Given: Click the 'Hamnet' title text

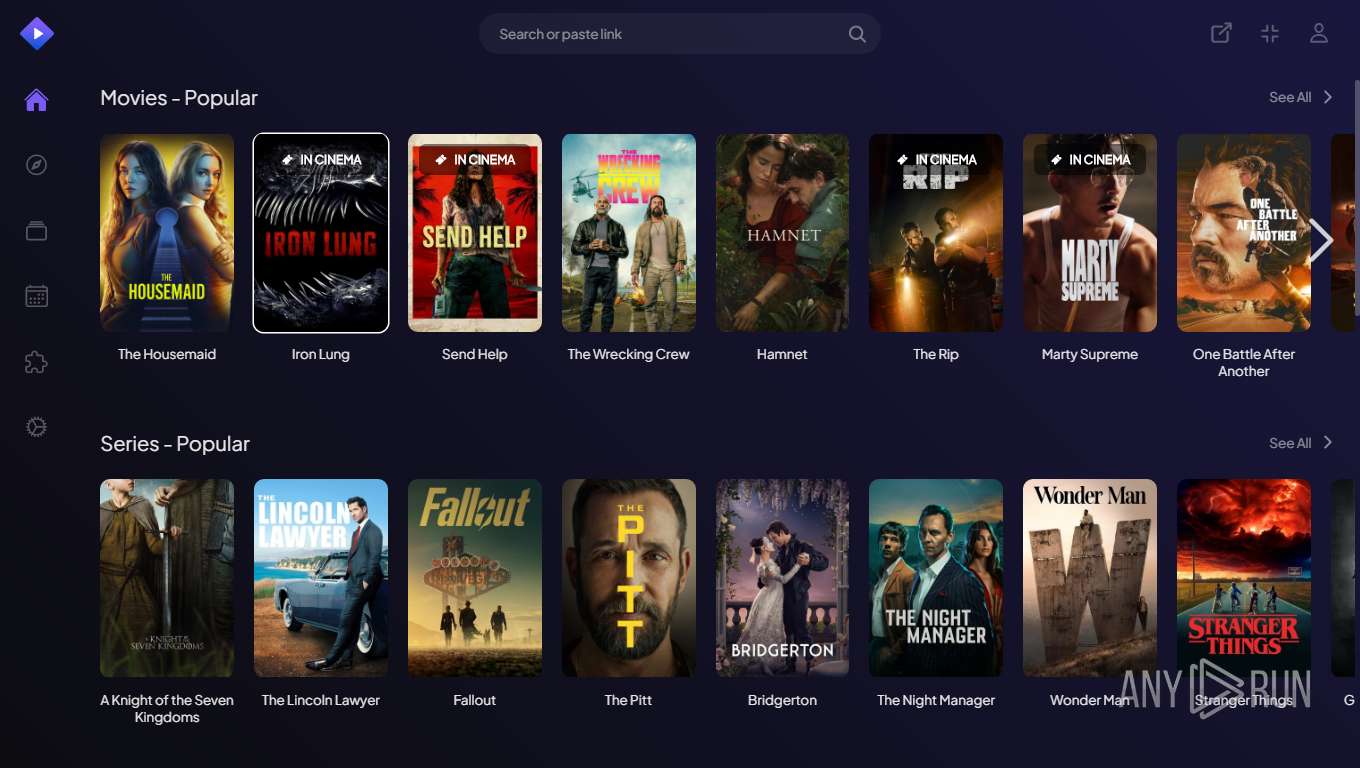Looking at the screenshot, I should (782, 354).
